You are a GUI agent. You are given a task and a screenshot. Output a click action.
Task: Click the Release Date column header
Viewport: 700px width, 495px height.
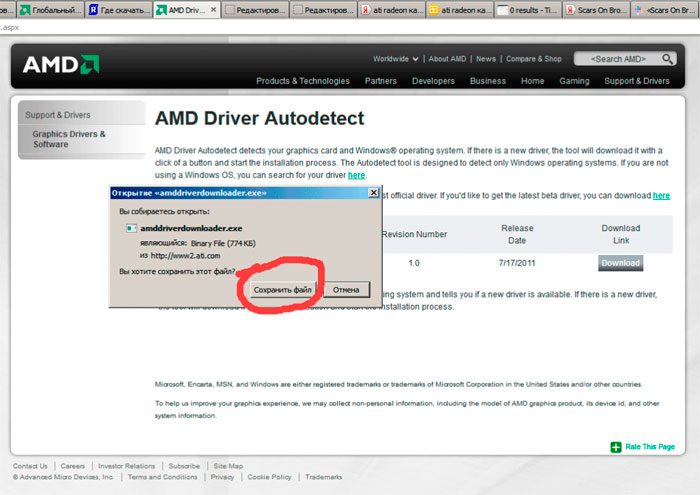(x=517, y=234)
